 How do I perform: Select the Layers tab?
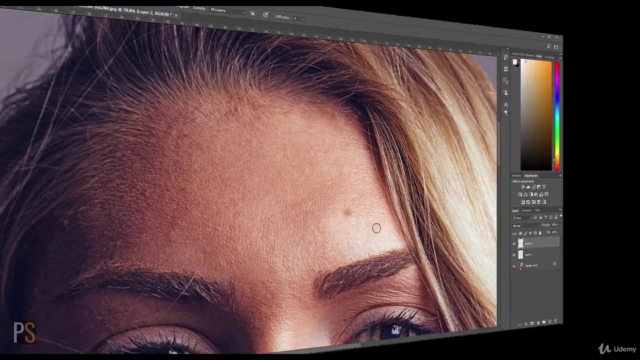[515, 210]
